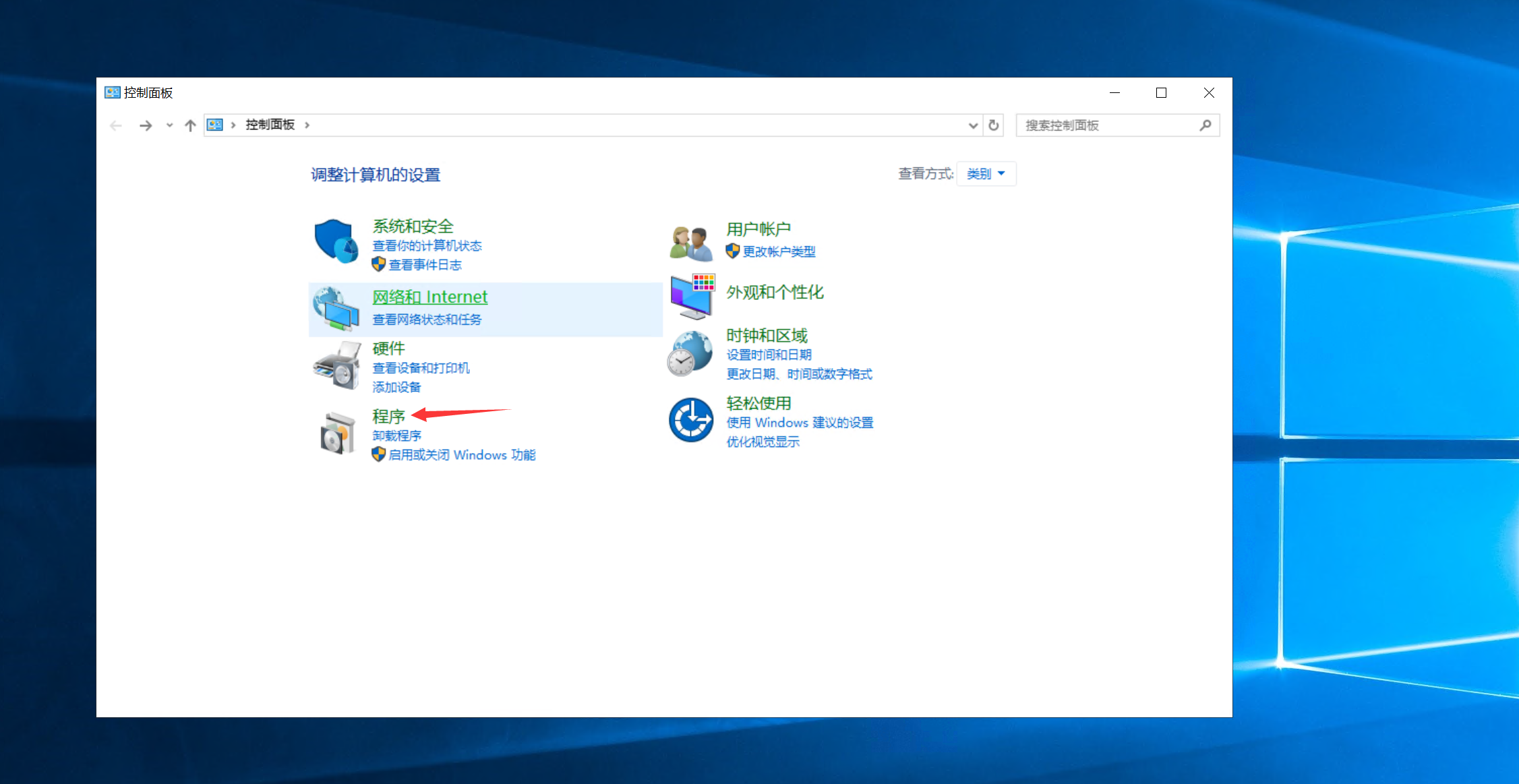Image resolution: width=1519 pixels, height=784 pixels.
Task: Open the 类别 view-by dropdown
Action: 986,174
